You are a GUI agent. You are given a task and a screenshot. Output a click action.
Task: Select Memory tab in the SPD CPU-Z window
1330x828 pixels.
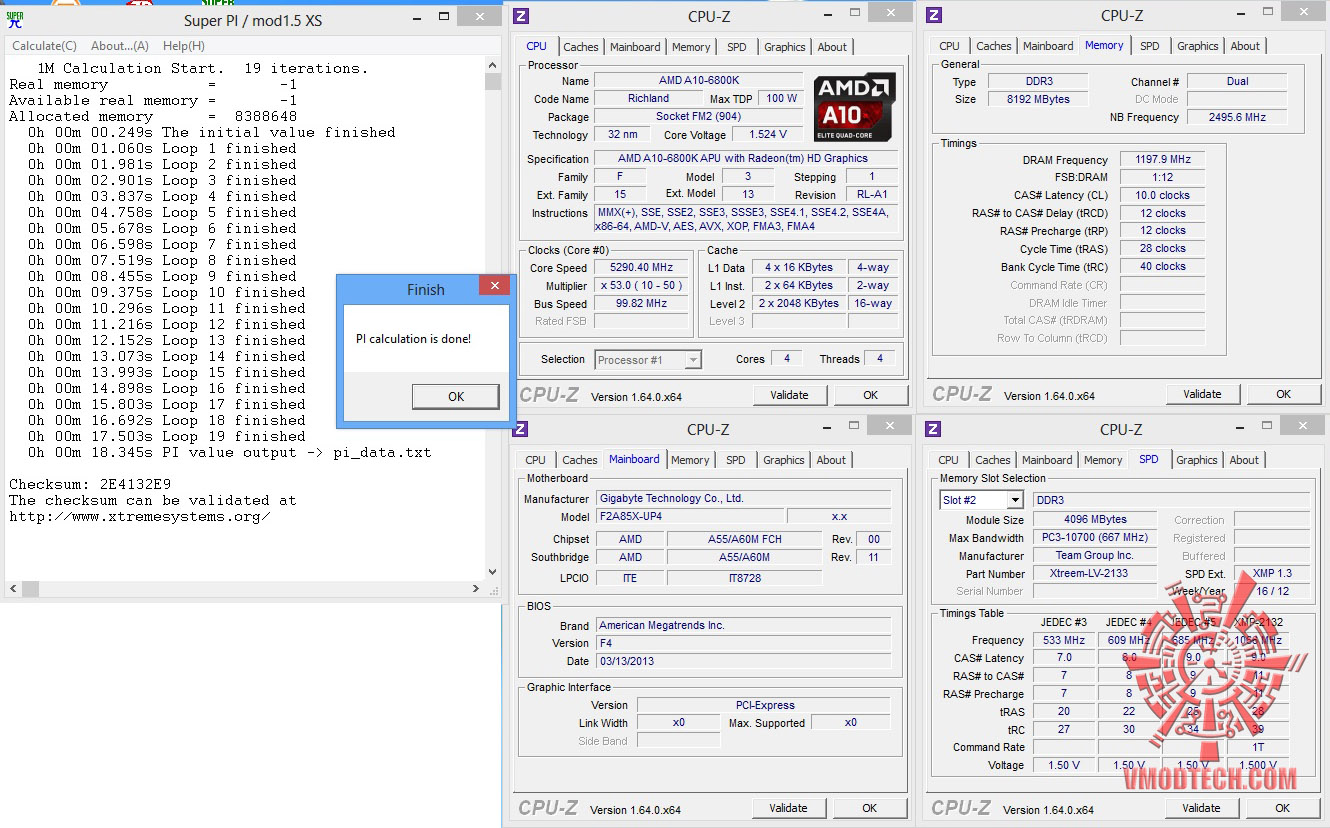pos(1103,460)
